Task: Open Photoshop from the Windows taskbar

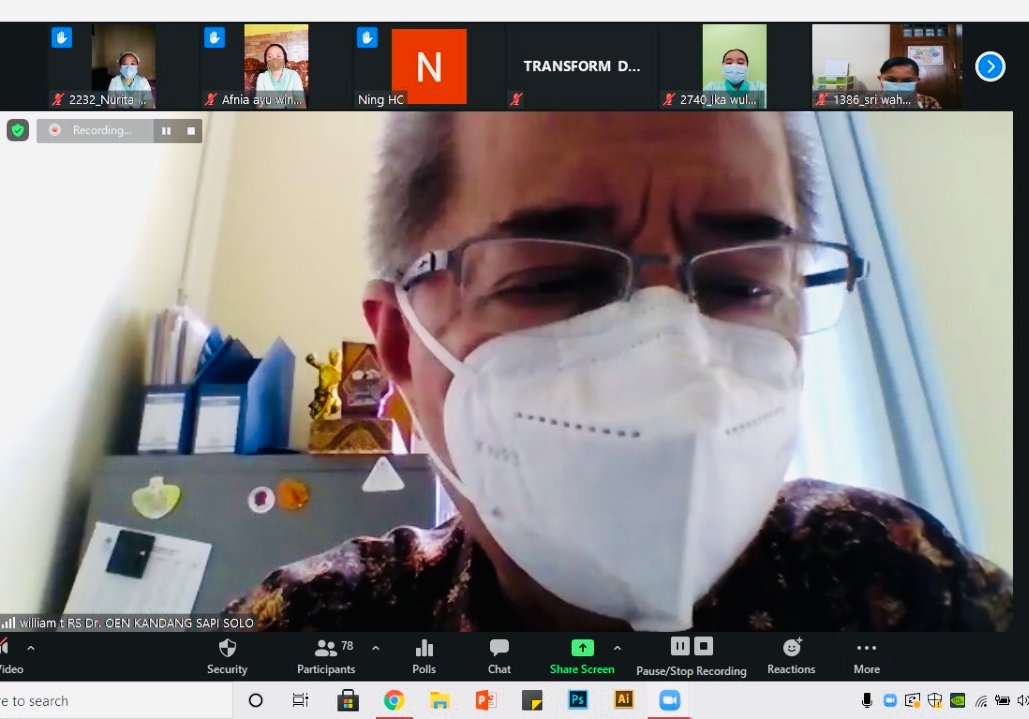Action: pos(578,700)
